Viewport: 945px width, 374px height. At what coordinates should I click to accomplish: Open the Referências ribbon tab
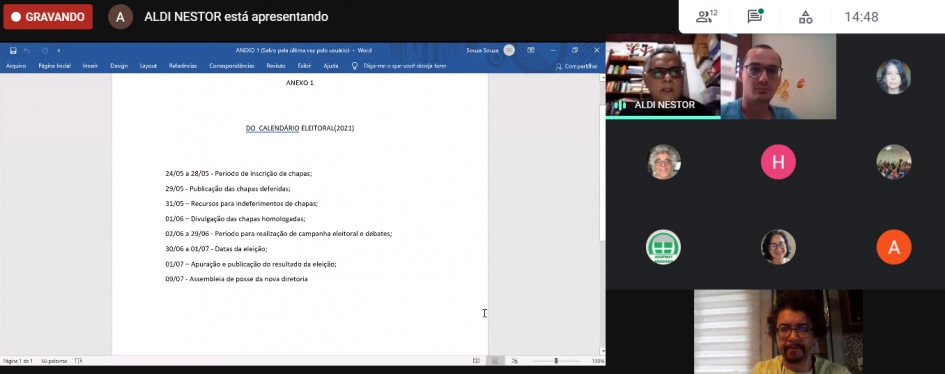pos(183,66)
